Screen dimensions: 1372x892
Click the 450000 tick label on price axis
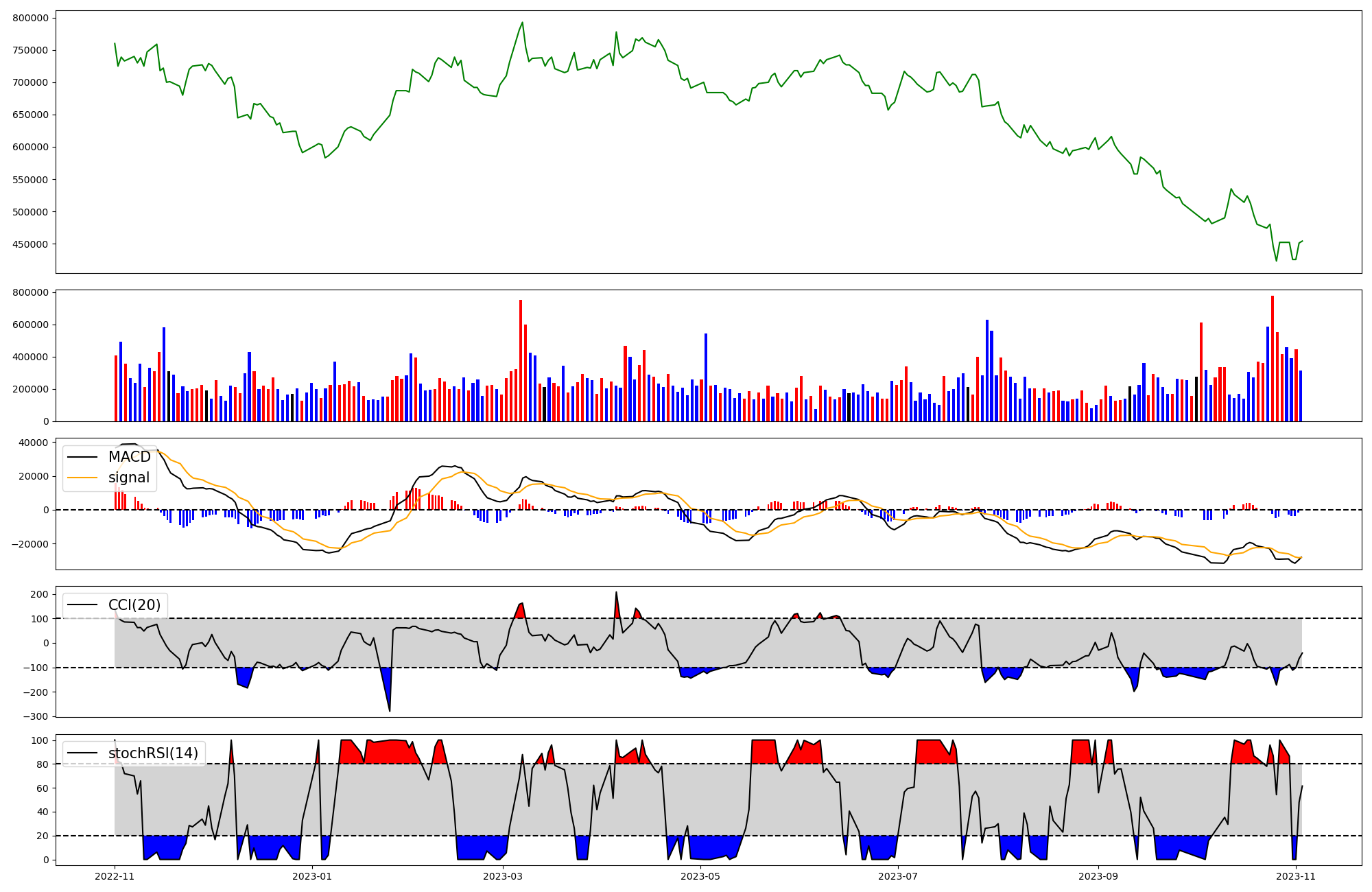click(x=30, y=244)
